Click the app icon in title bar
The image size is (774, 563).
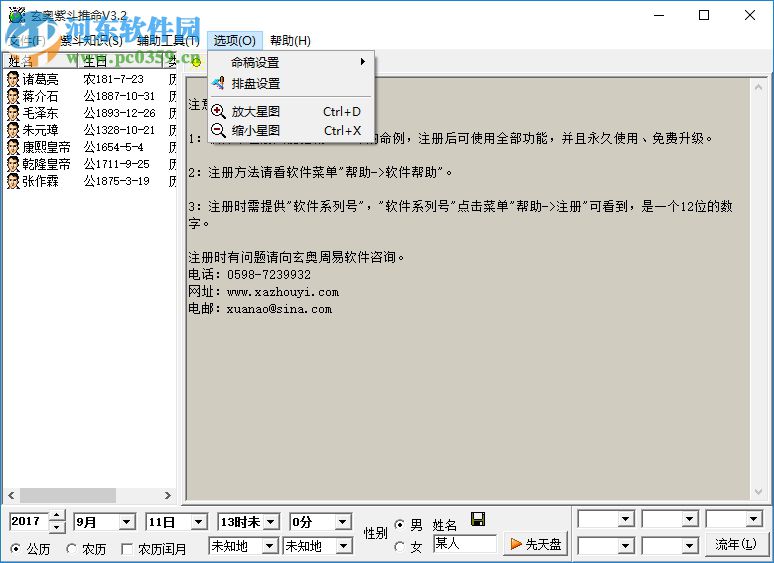16,15
